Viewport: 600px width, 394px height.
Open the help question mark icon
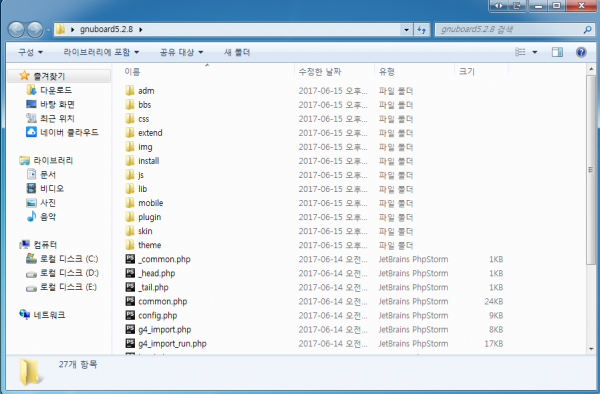pyautogui.click(x=581, y=52)
